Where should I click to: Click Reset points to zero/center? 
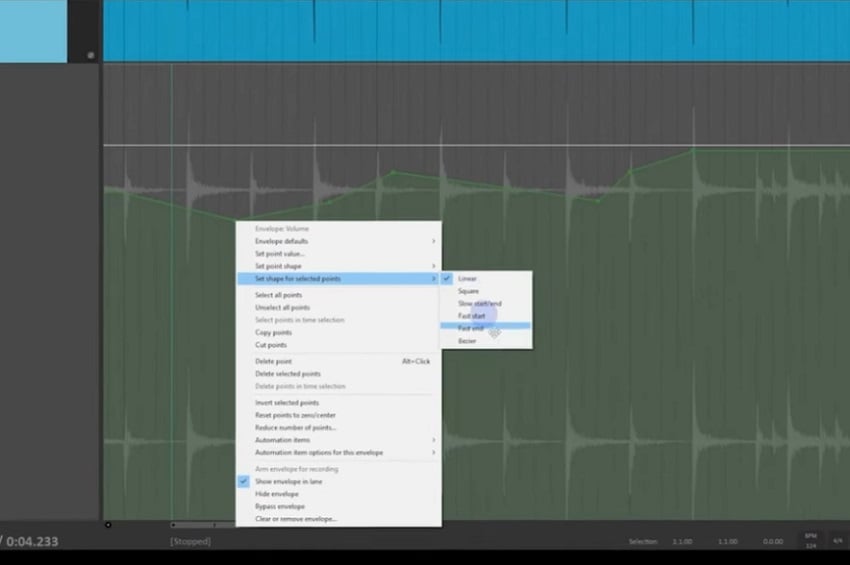pyautogui.click(x=339, y=415)
